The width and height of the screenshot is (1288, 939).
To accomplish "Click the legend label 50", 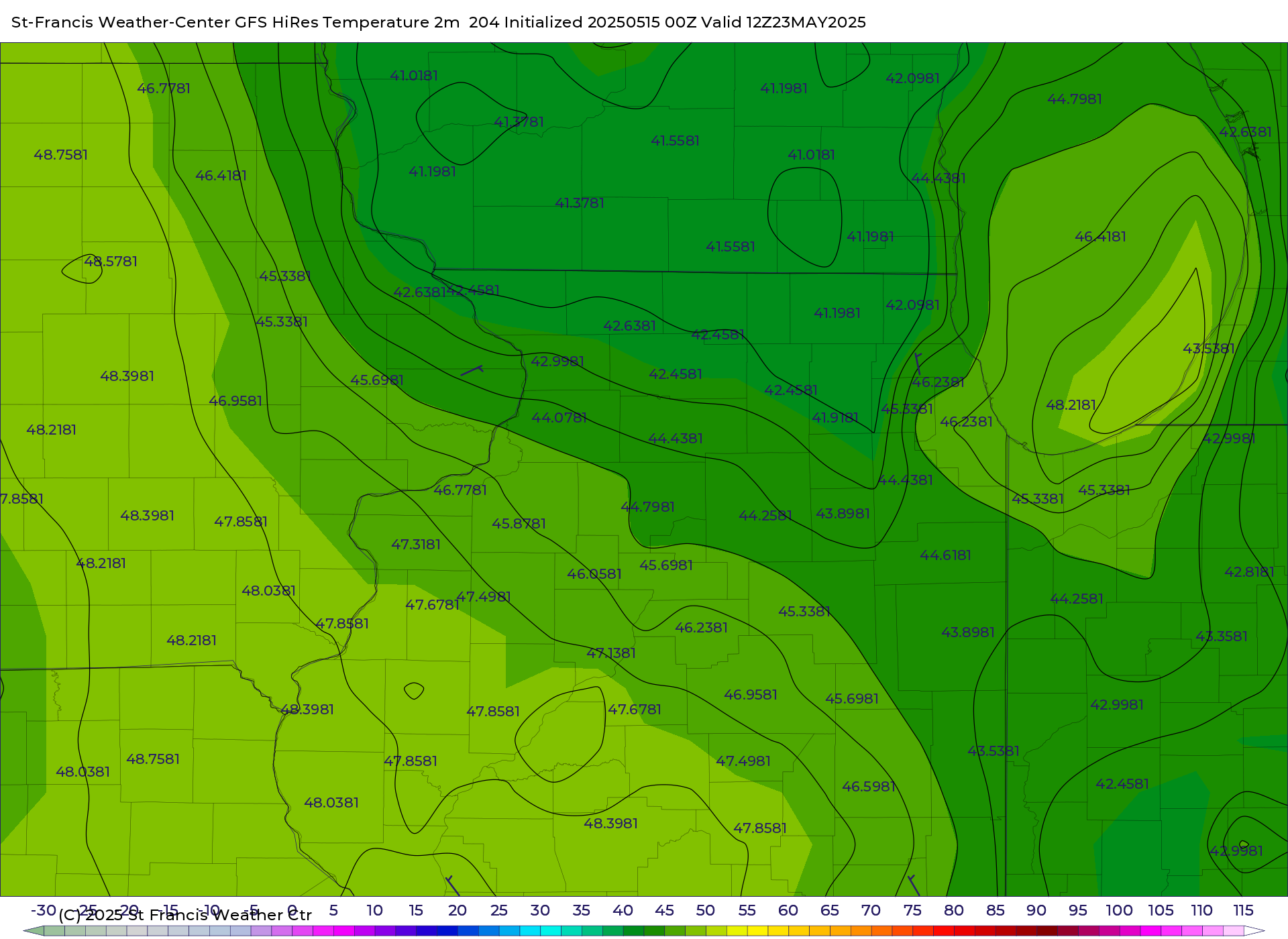I will tap(706, 911).
